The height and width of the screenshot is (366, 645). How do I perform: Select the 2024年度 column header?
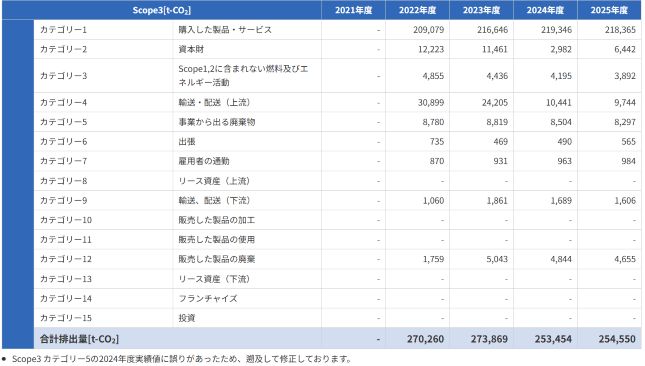[x=545, y=10]
